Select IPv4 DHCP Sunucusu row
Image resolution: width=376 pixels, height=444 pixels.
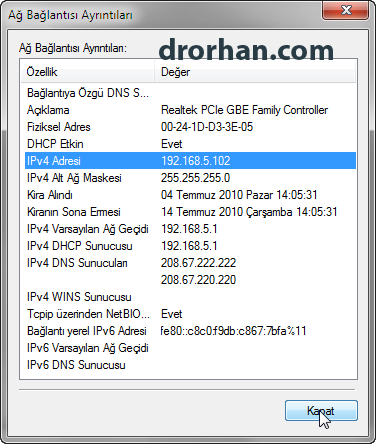(x=190, y=246)
